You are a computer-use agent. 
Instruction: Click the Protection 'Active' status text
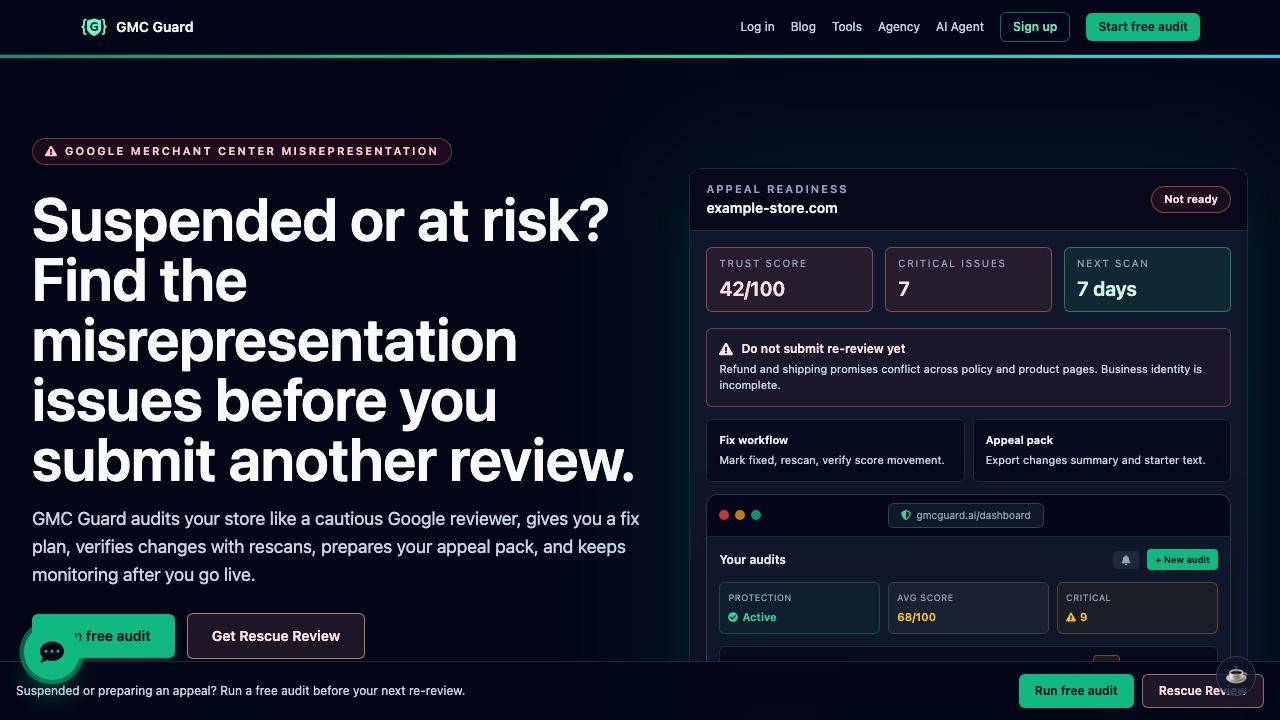(x=759, y=617)
